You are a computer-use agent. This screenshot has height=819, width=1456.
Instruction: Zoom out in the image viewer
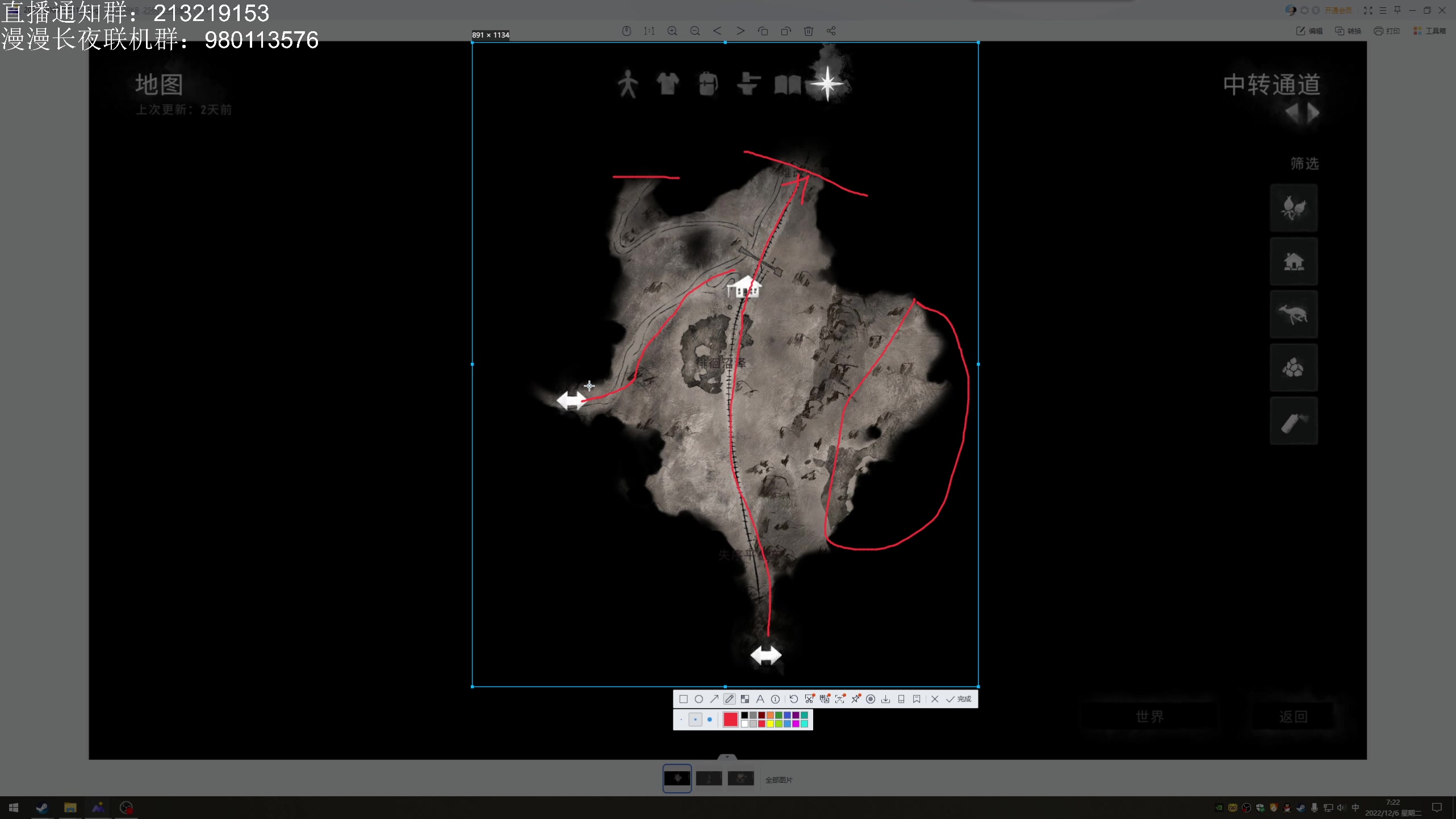[x=695, y=31]
